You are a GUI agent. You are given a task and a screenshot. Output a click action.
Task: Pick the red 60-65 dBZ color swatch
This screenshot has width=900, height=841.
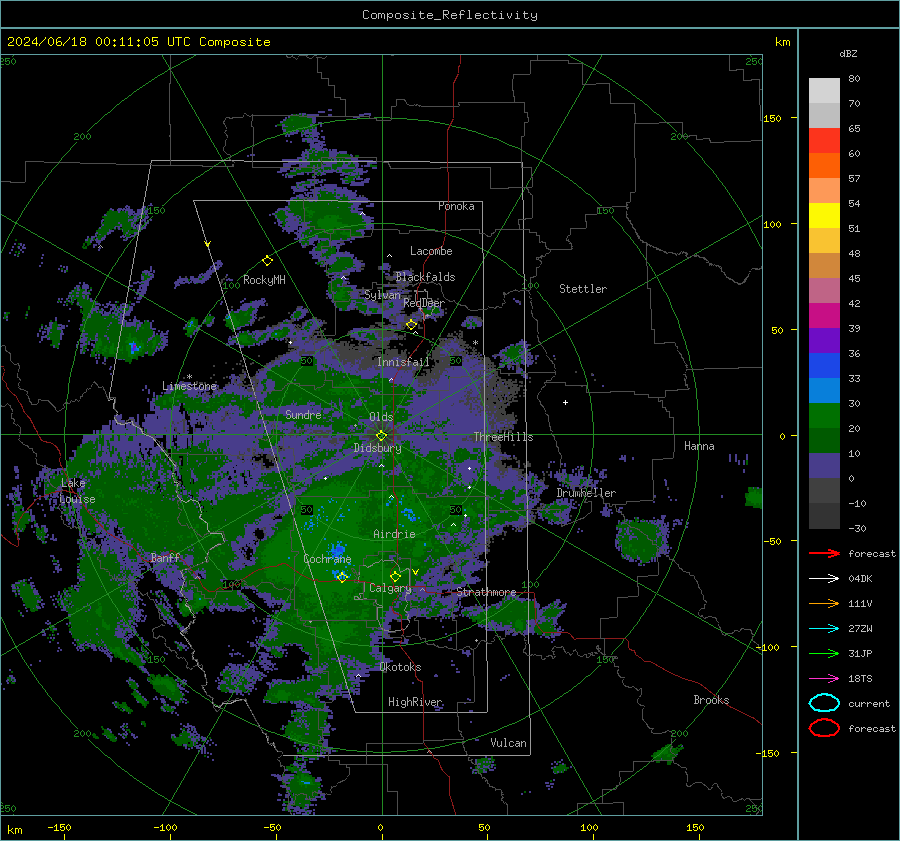(824, 141)
